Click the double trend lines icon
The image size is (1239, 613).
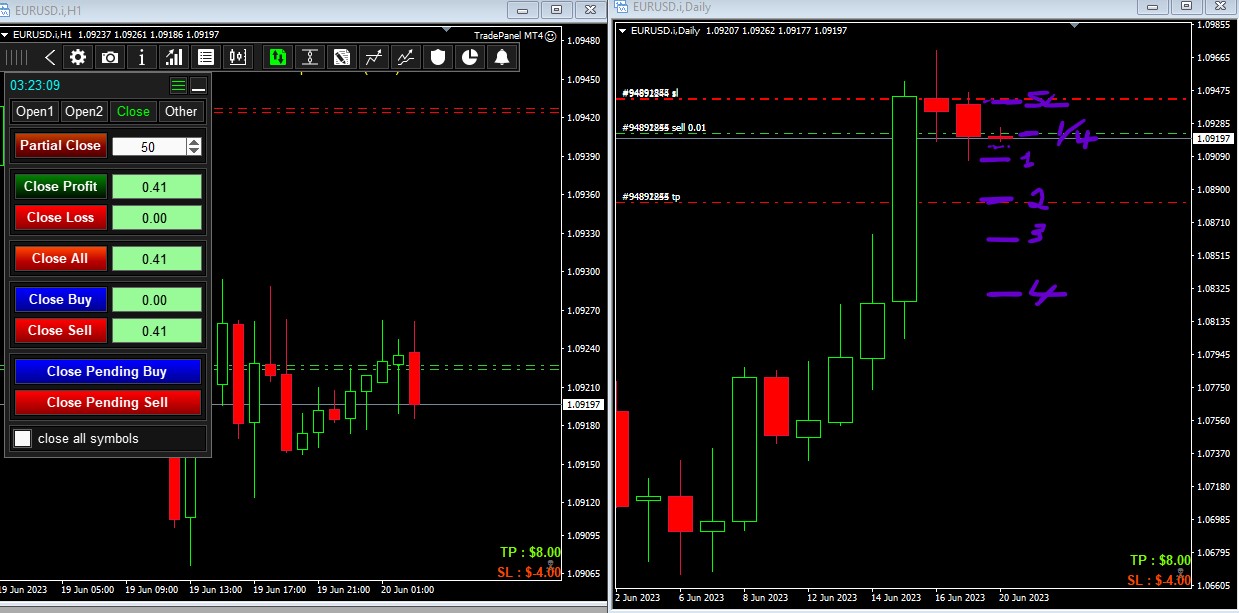click(406, 57)
